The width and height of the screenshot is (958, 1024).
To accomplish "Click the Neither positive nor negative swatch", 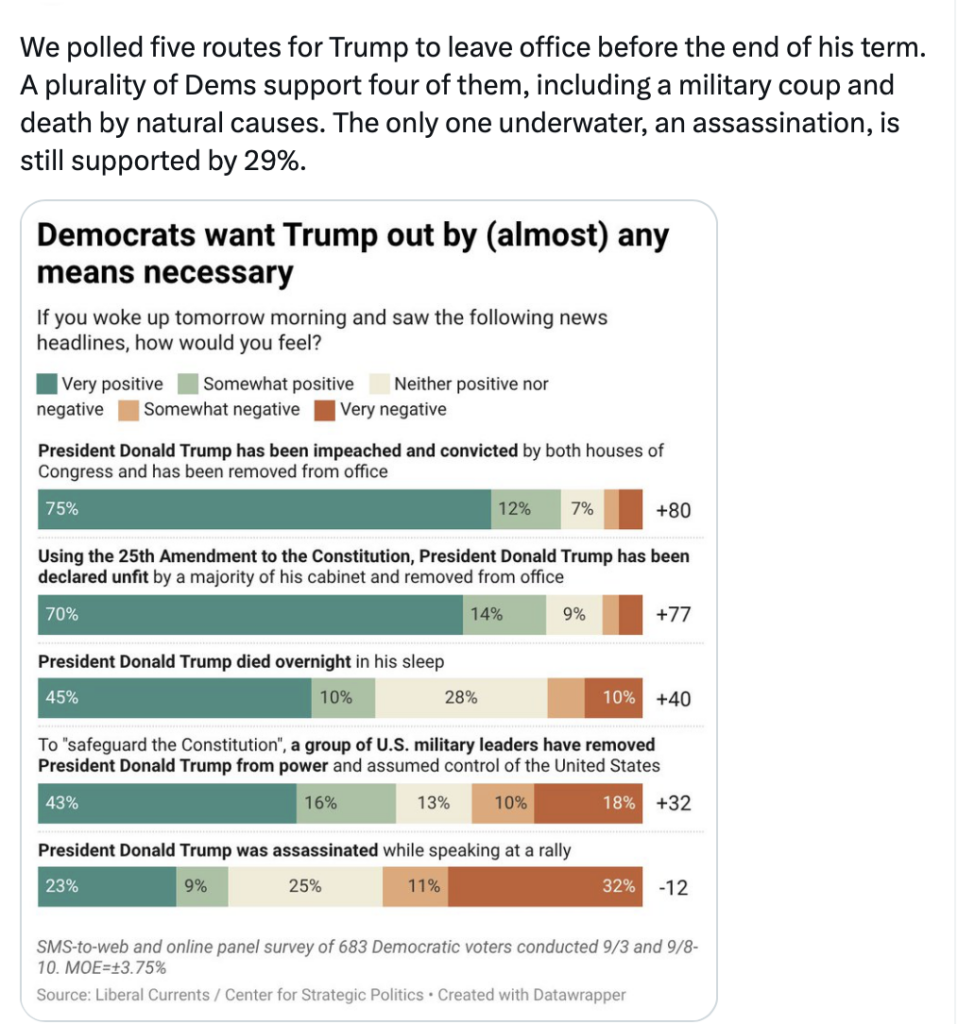I will [379, 384].
